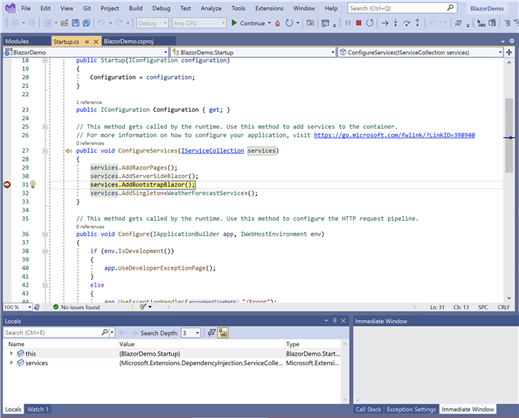Click the Save All icon
519x418 pixels.
pos(87,23)
